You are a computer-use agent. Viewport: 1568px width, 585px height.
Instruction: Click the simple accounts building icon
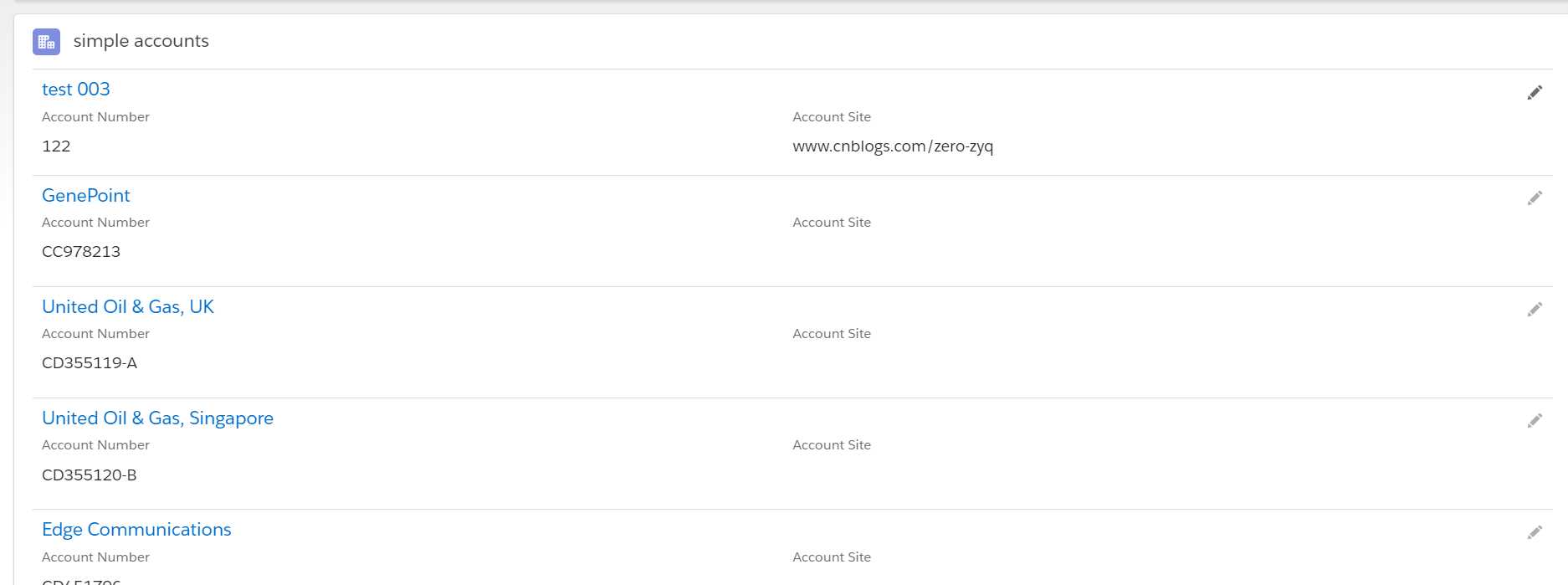[x=46, y=42]
